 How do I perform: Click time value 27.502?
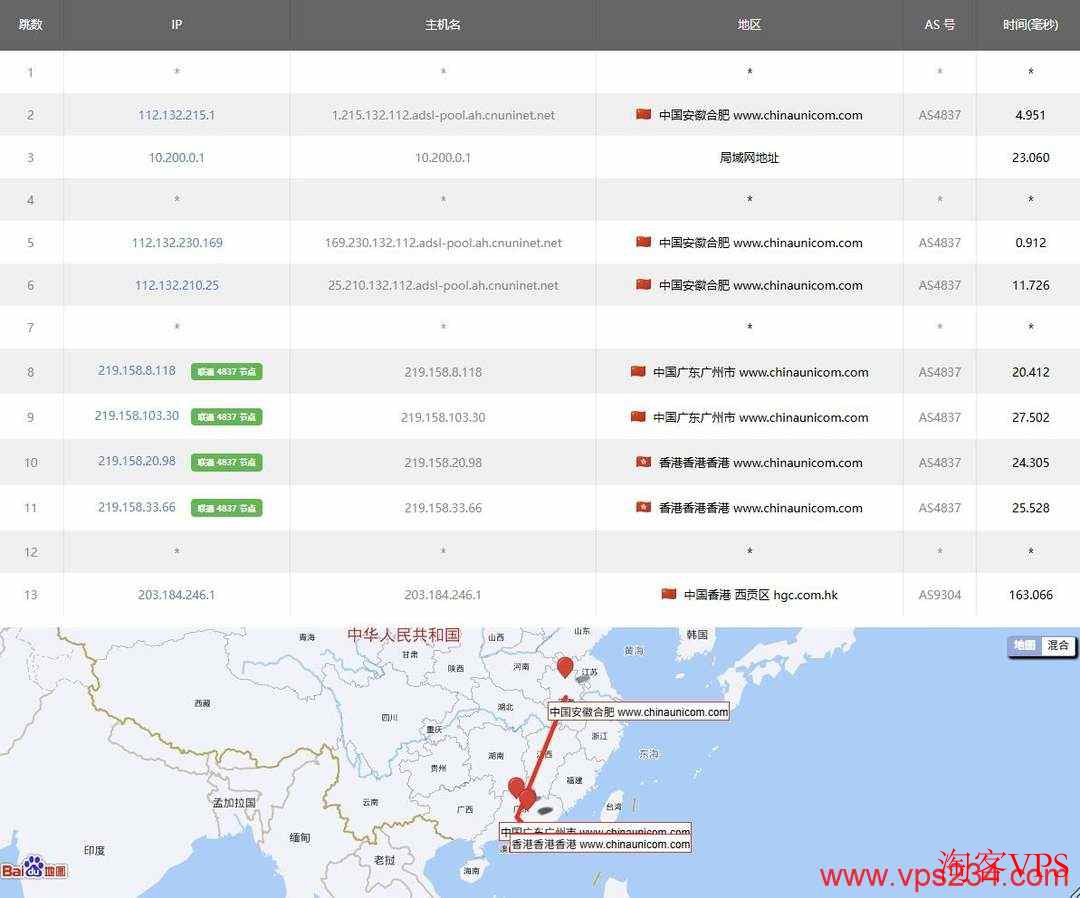pyautogui.click(x=1030, y=417)
